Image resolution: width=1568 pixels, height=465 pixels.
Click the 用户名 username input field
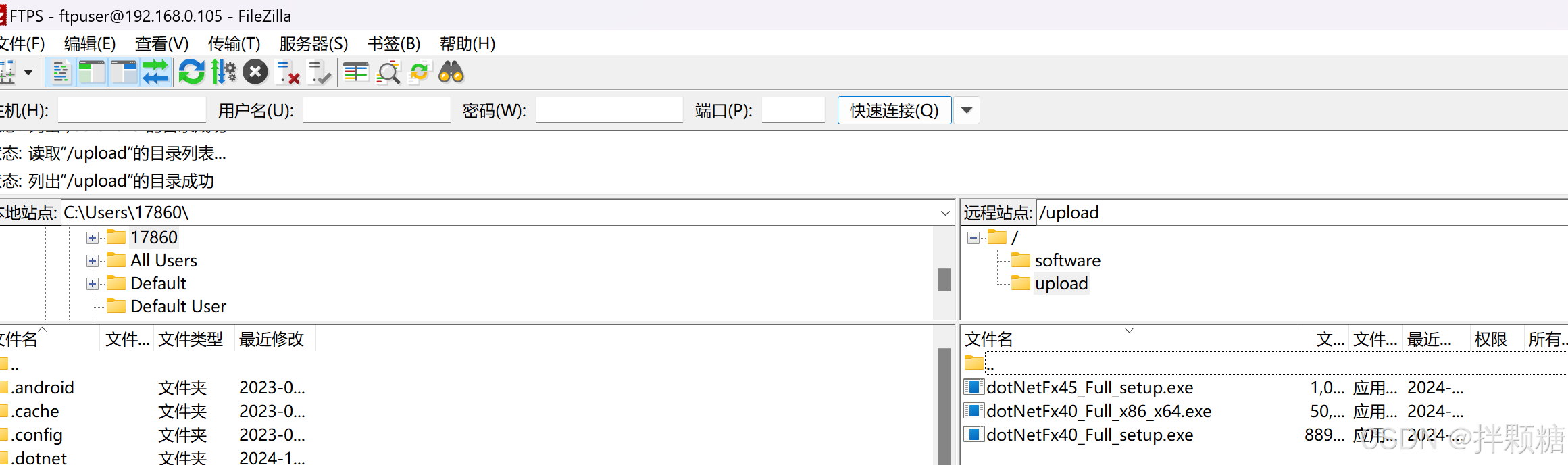pos(376,110)
